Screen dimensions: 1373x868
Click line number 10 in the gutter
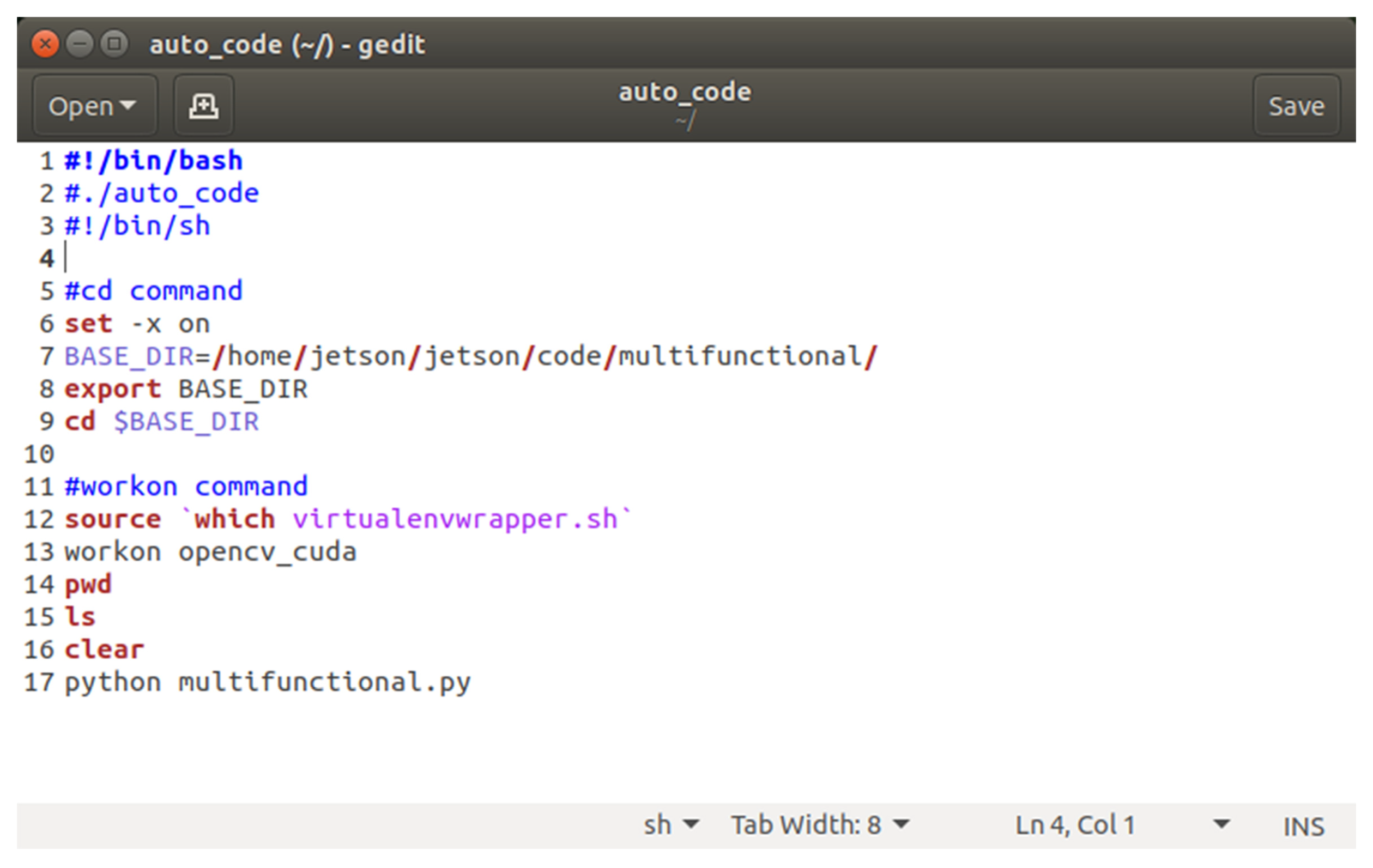coord(39,454)
